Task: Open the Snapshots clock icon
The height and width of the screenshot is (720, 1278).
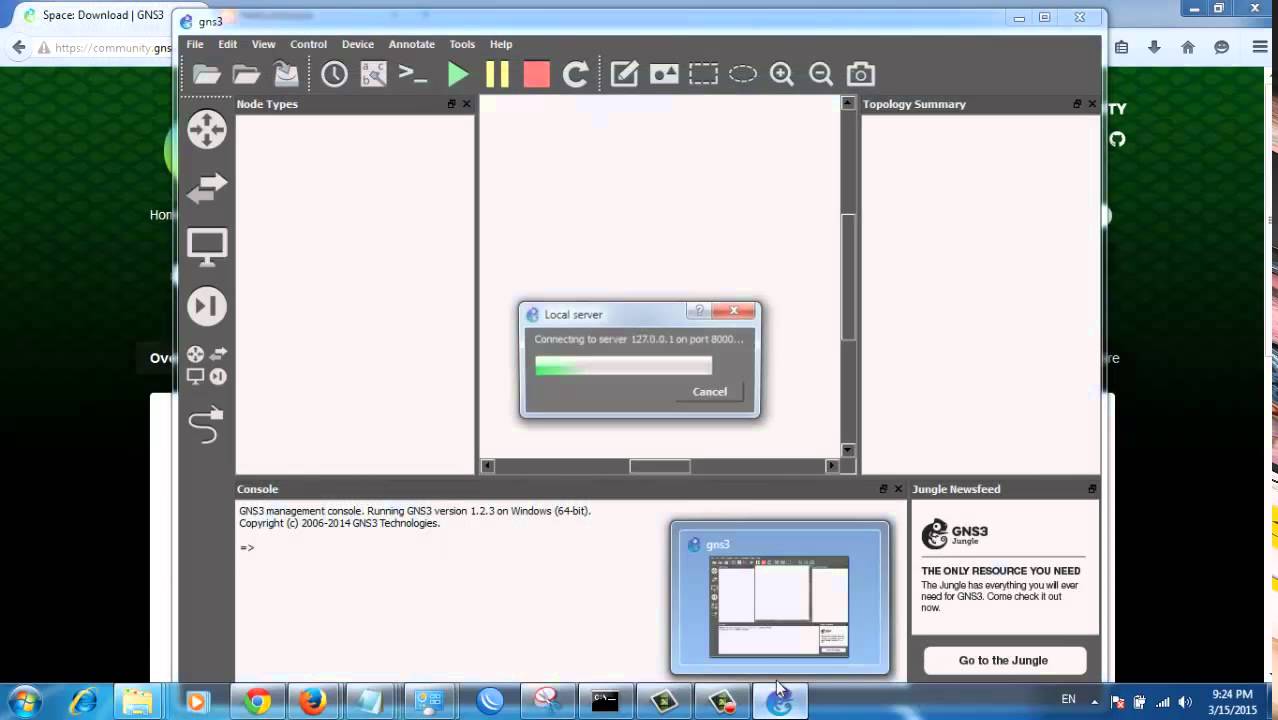Action: (334, 74)
